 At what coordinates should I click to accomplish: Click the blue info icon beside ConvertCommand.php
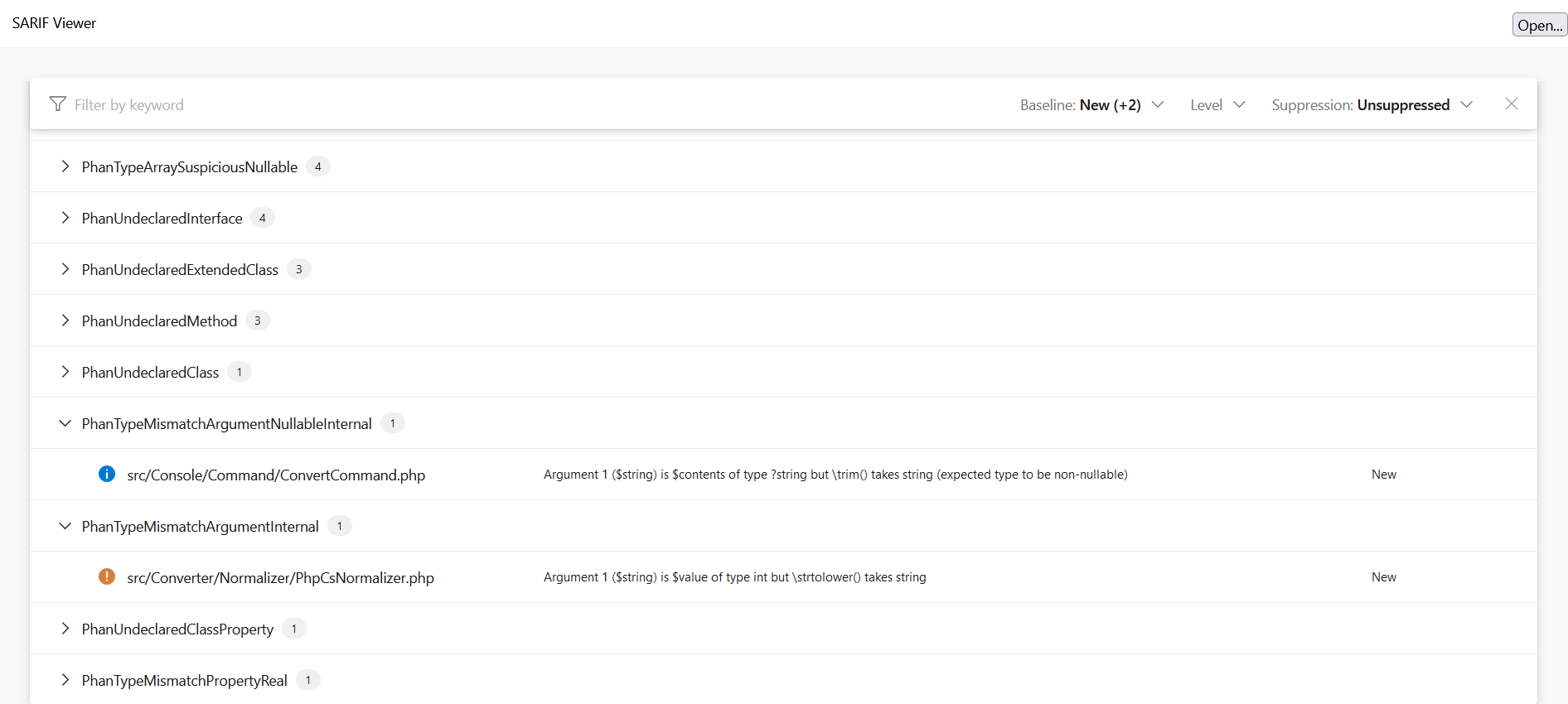(107, 474)
